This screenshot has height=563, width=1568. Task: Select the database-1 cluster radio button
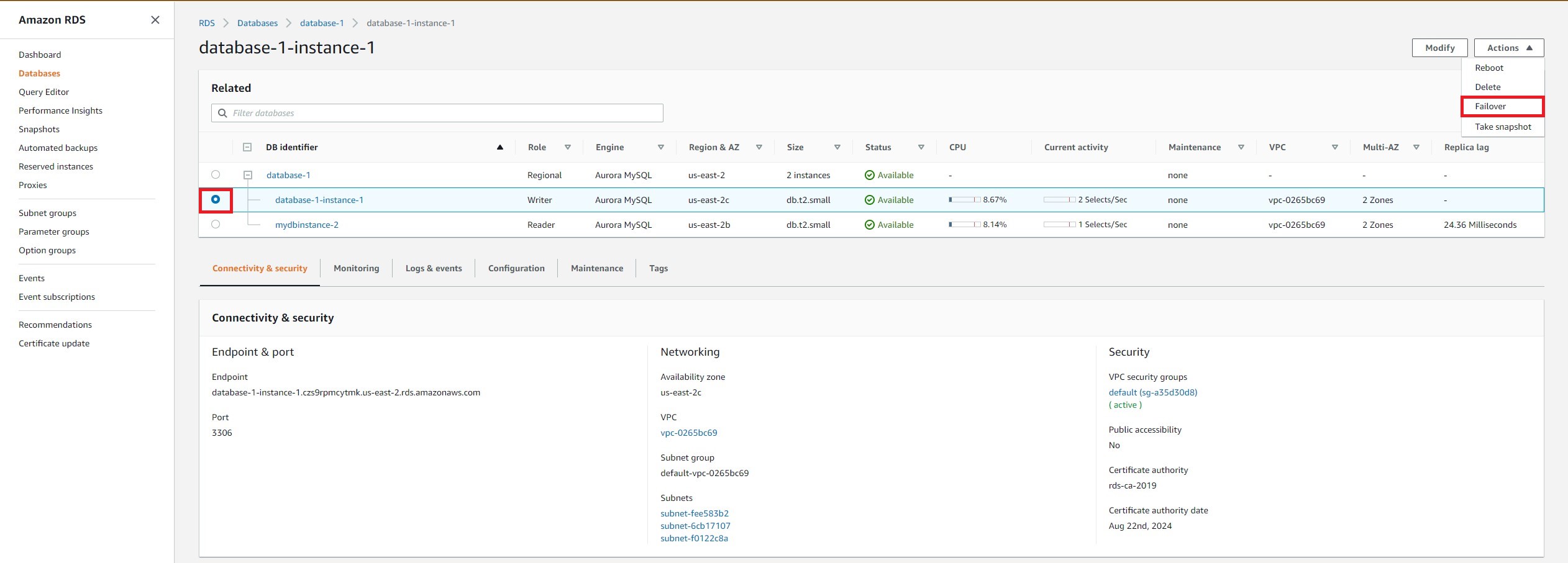point(216,174)
